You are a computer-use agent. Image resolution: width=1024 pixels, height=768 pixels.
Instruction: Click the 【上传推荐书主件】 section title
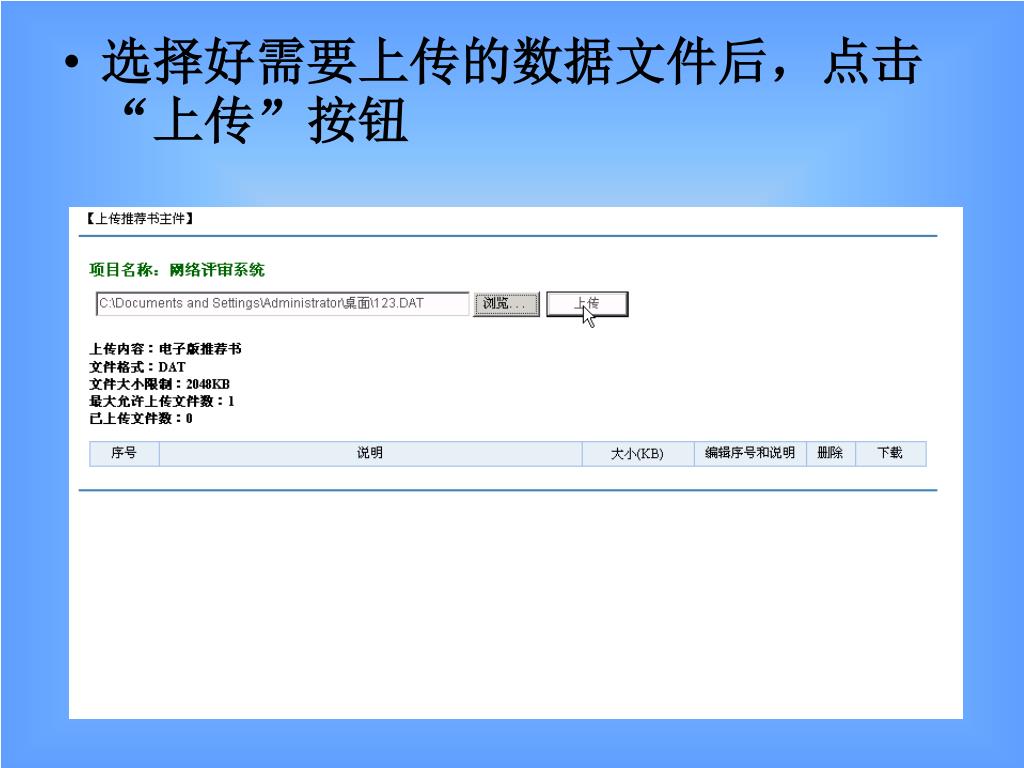click(140, 219)
